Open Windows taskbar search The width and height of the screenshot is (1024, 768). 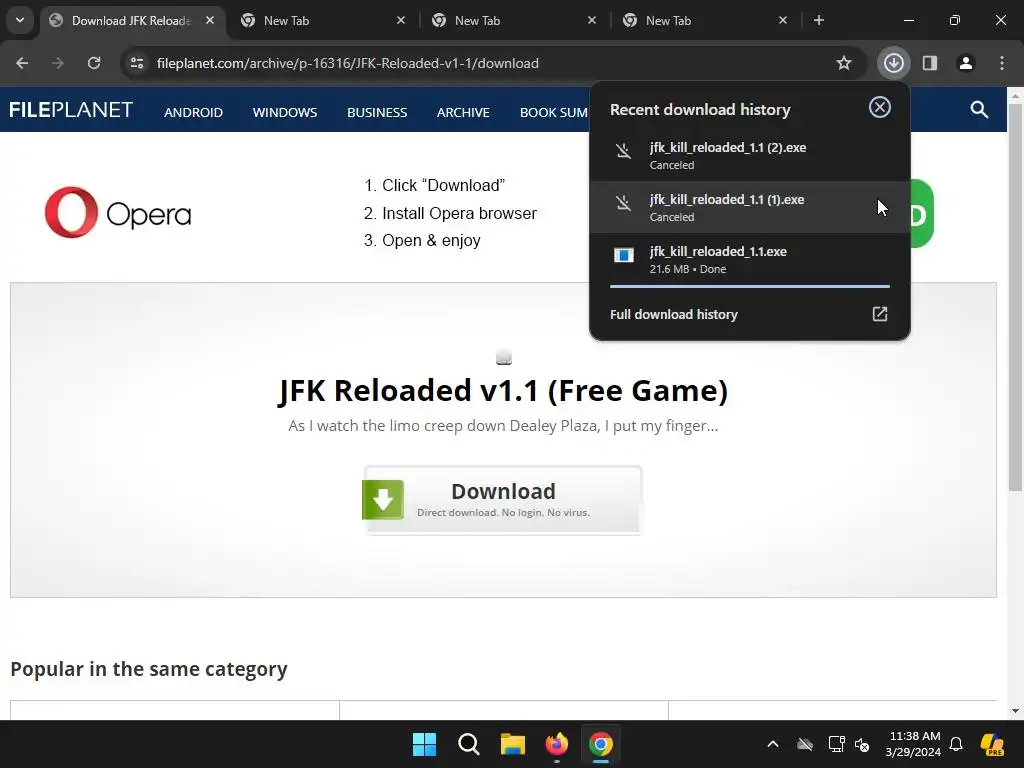(x=468, y=744)
